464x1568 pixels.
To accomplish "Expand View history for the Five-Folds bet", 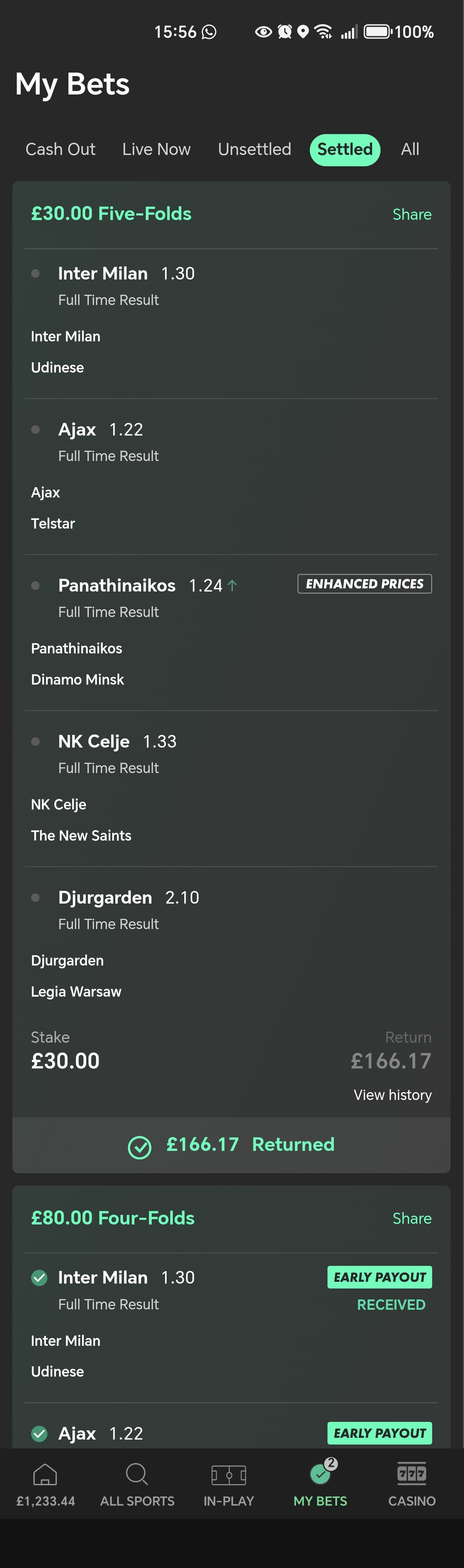I will pos(392,1095).
